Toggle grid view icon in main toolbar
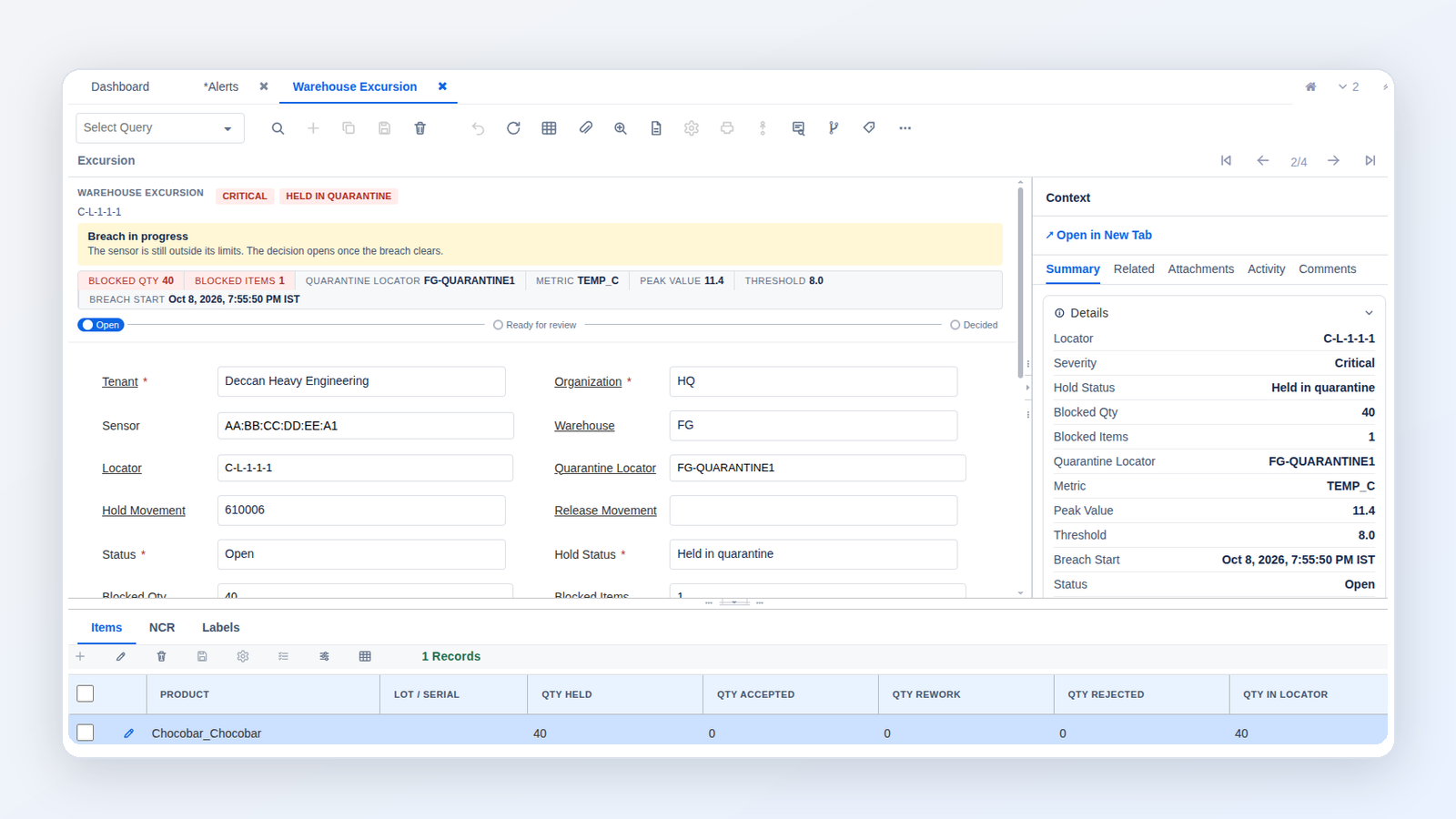 point(549,128)
